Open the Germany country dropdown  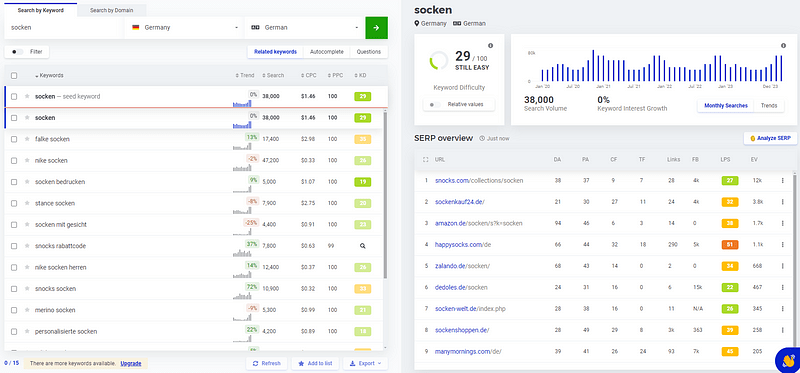pyautogui.click(x=185, y=28)
